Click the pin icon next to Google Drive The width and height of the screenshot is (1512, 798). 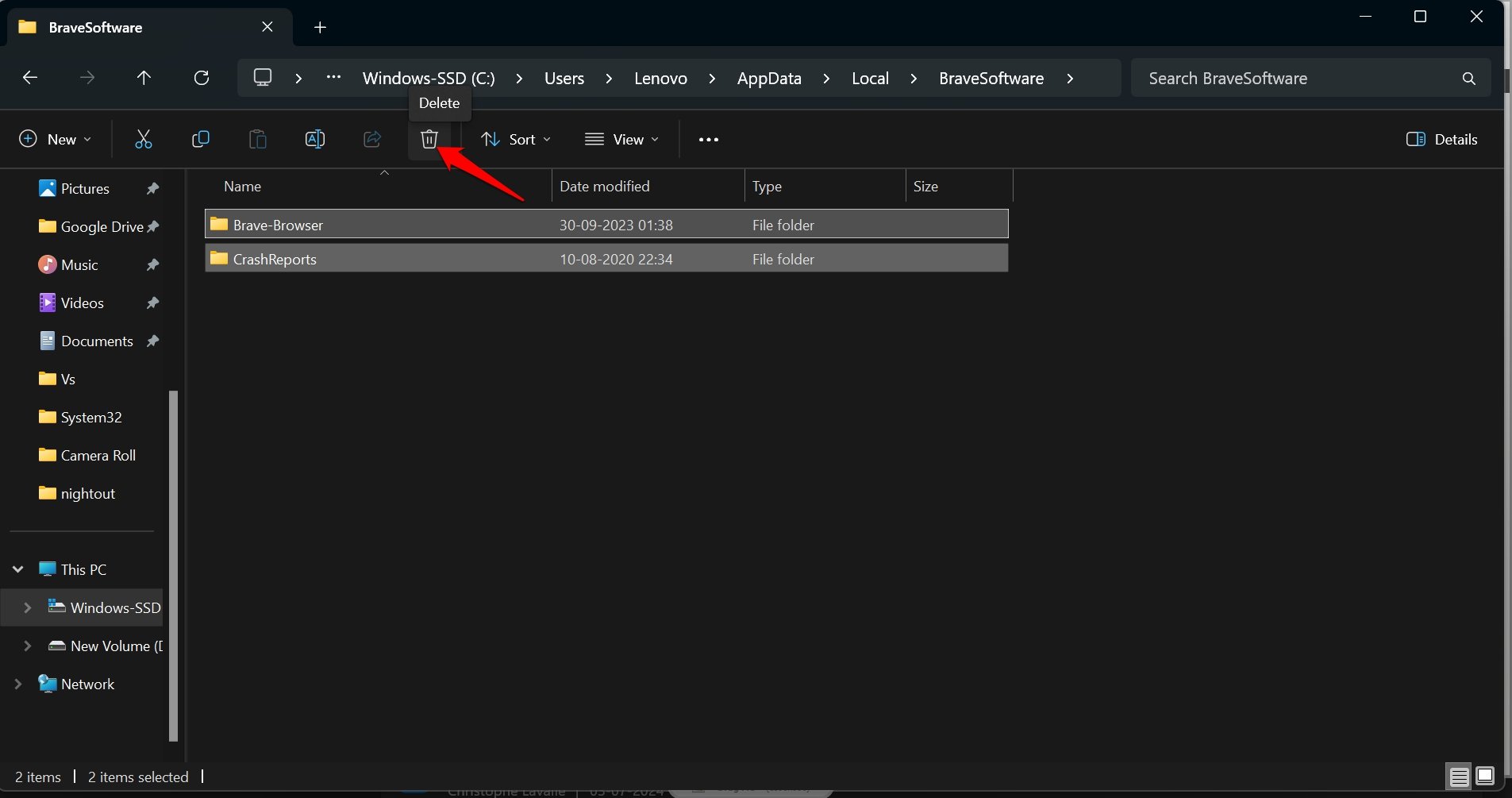[x=153, y=227]
